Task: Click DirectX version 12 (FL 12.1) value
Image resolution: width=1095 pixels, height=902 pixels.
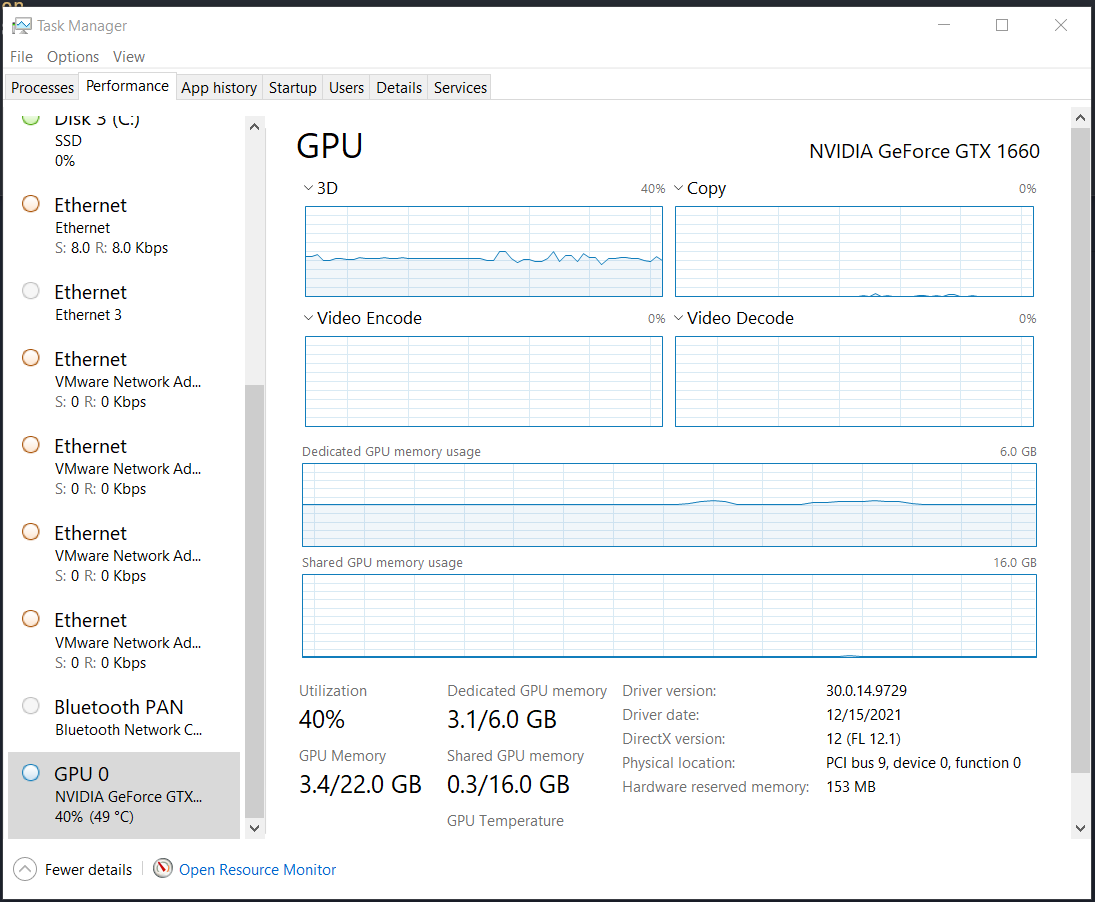Action: click(863, 739)
